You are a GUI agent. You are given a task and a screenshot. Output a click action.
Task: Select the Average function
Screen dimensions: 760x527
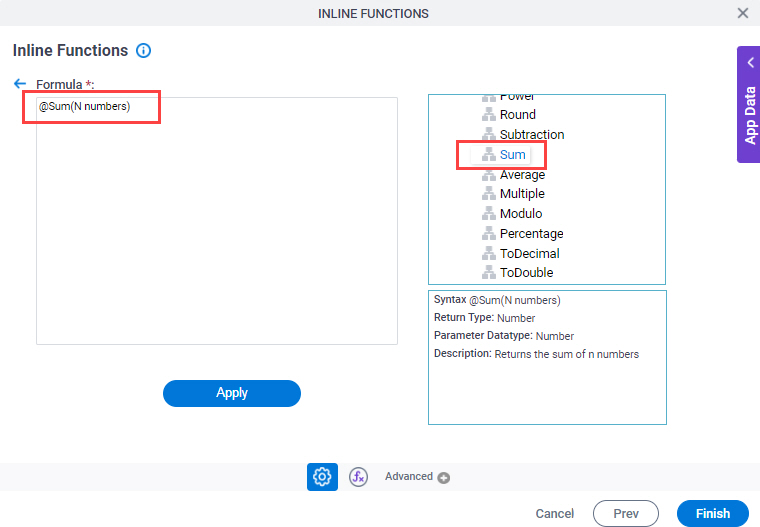tap(522, 175)
